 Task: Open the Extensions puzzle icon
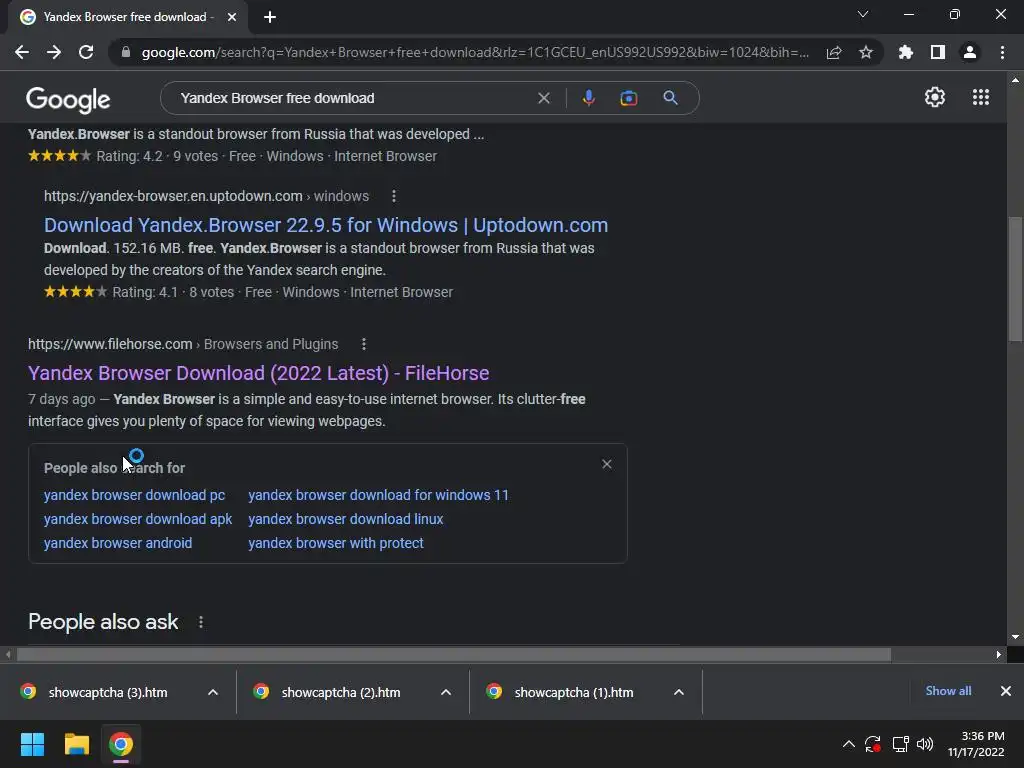tap(906, 52)
